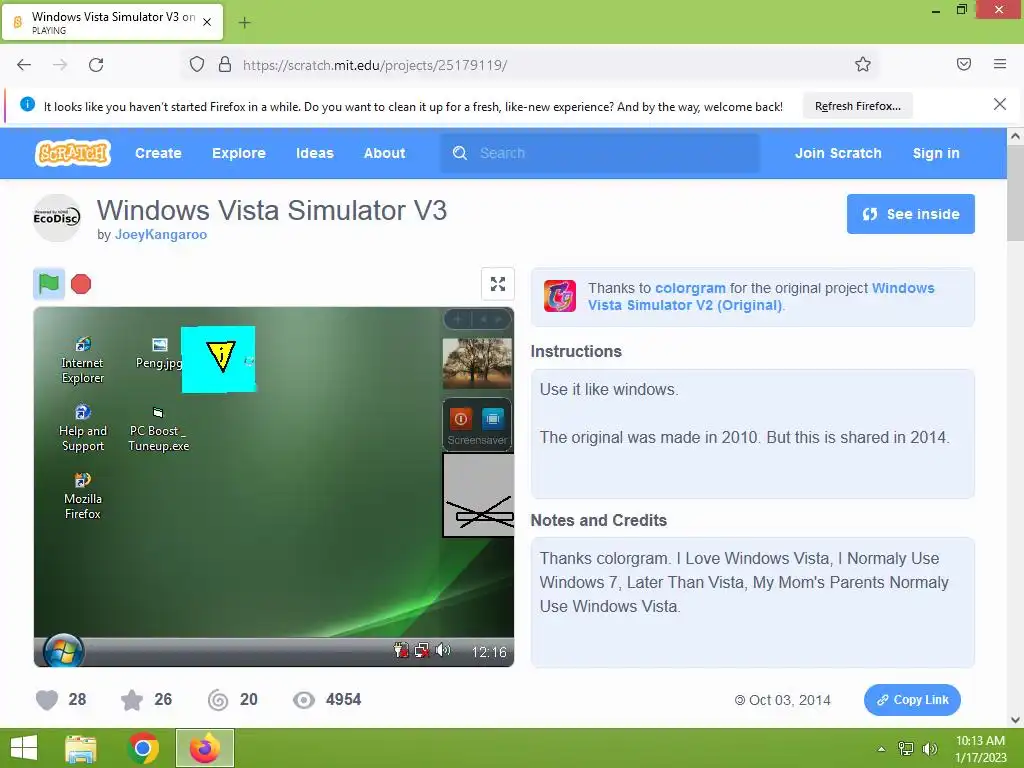Click the sidebar gadget controls bar at top
Viewport: 1024px width, 768px height.
477,319
